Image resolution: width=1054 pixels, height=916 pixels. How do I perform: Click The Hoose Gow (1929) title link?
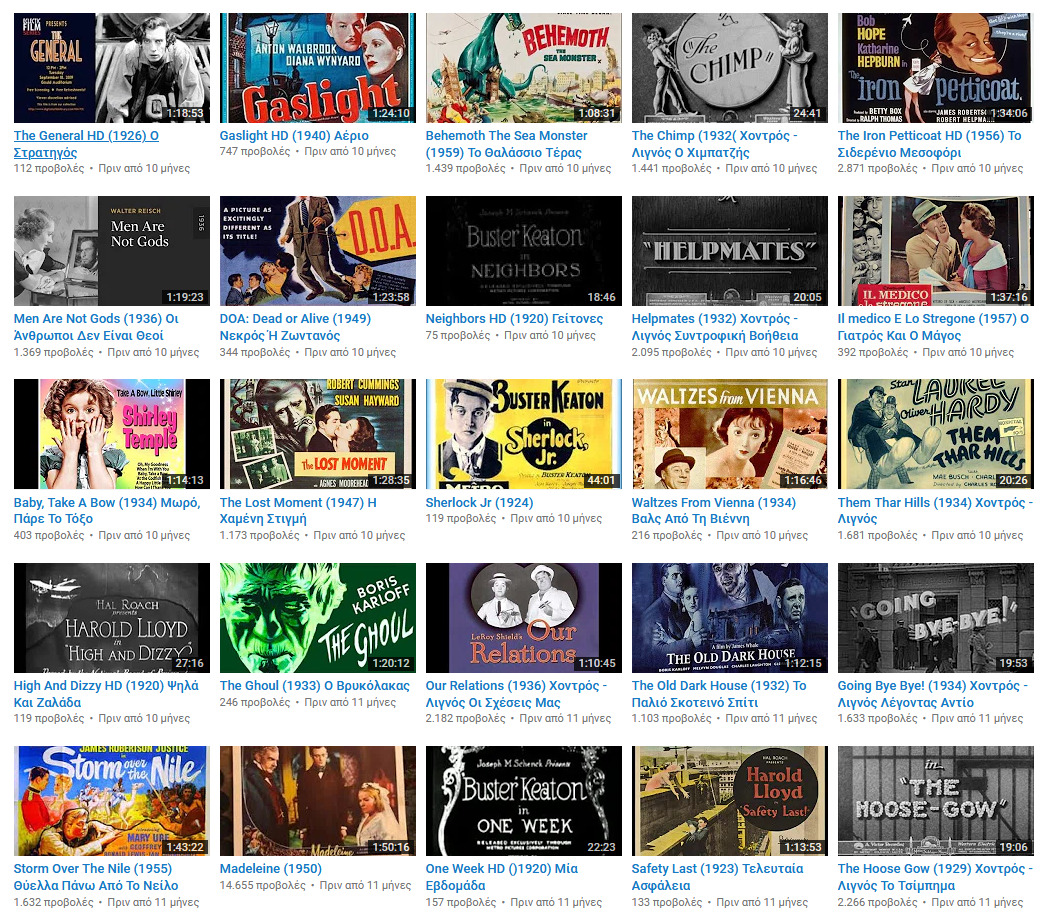(935, 876)
